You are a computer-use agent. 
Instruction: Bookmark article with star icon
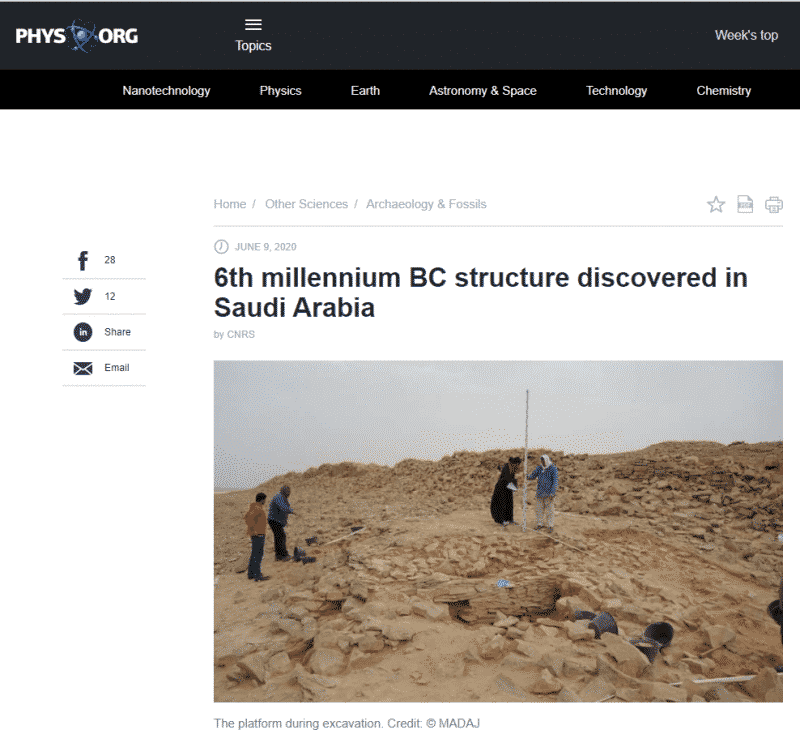(716, 204)
